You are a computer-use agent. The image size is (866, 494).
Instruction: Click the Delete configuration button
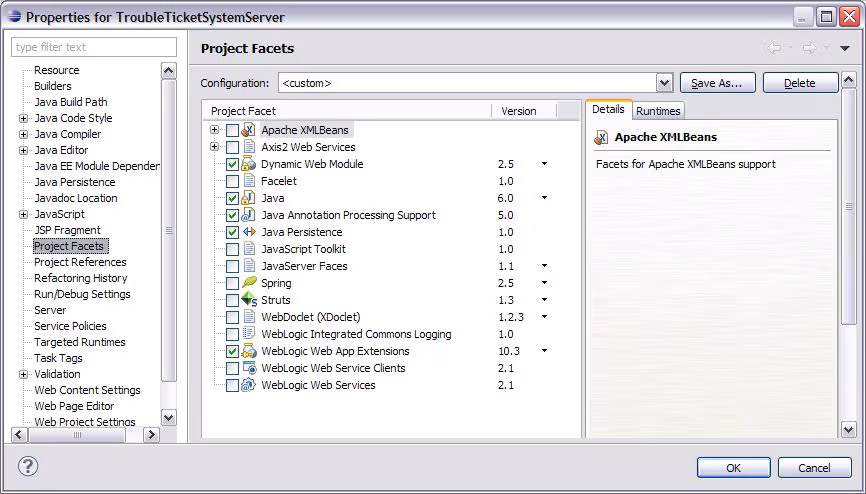(800, 83)
